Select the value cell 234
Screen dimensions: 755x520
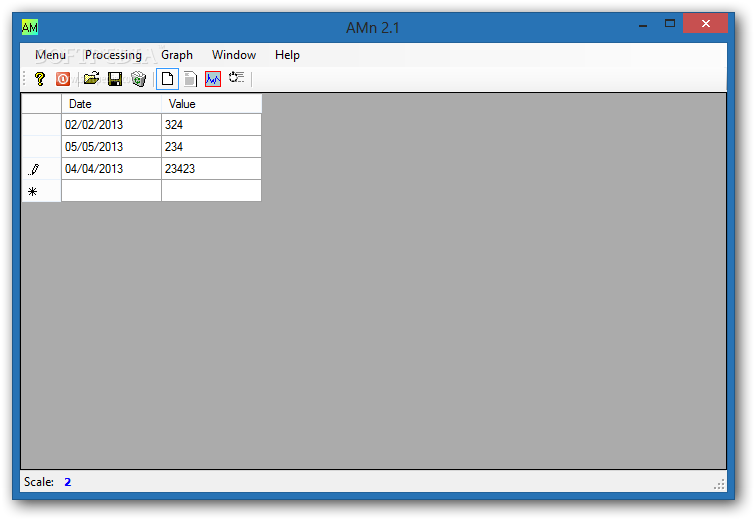pyautogui.click(x=211, y=147)
